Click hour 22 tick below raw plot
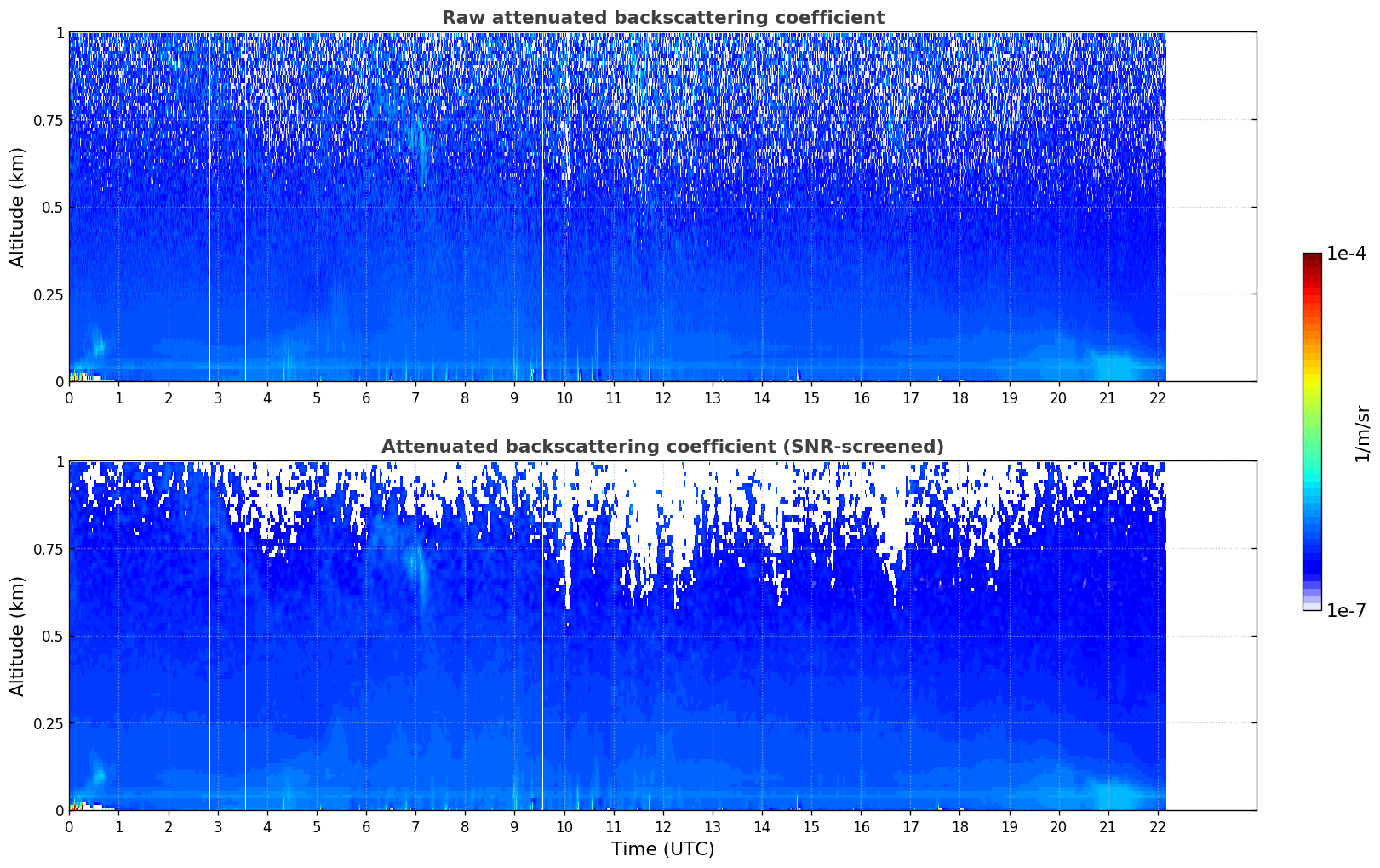Screen dimensions: 1380x868 pyautogui.click(x=1158, y=397)
